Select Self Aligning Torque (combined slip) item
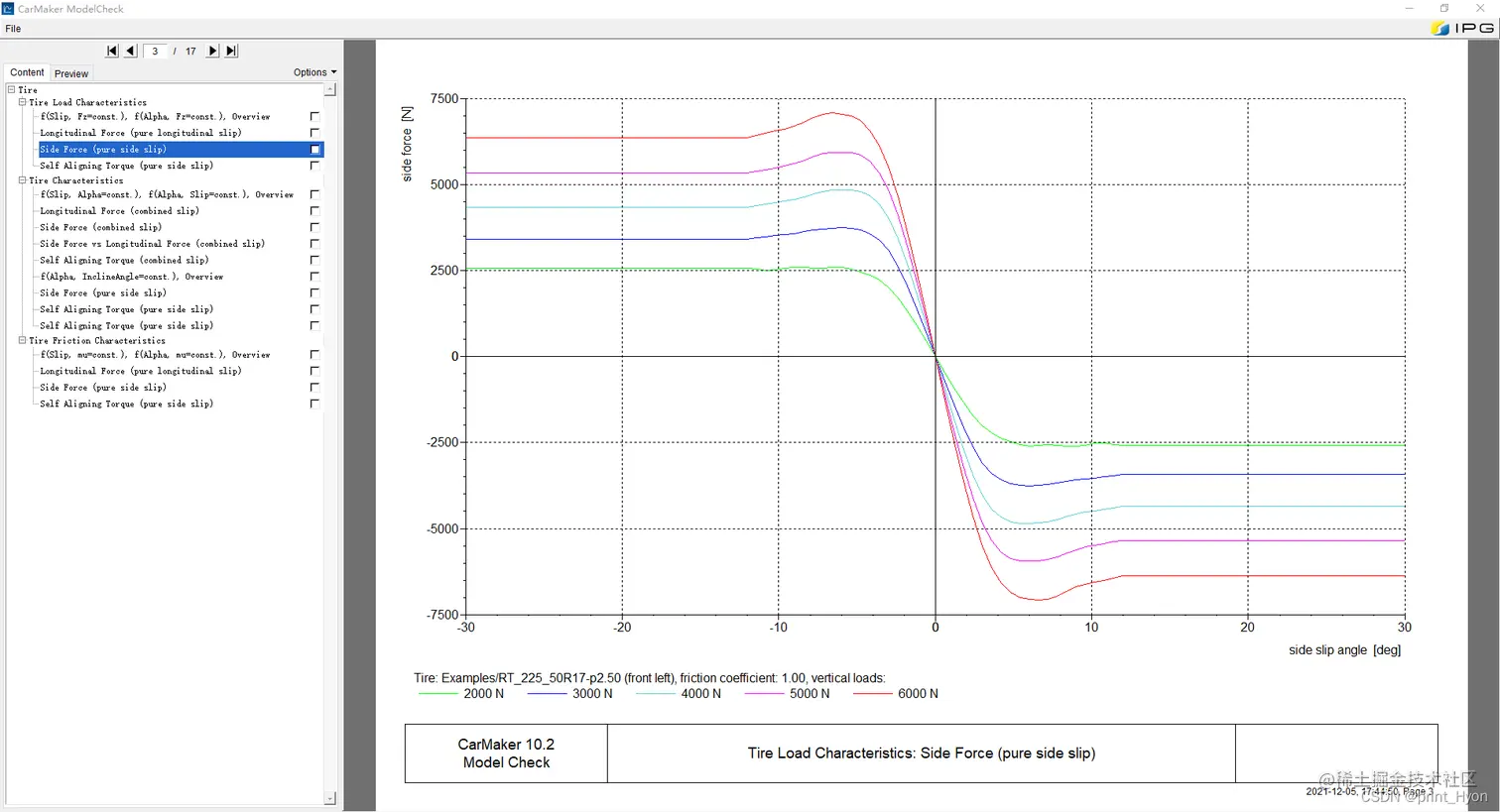Image resolution: width=1500 pixels, height=812 pixels. (x=124, y=260)
